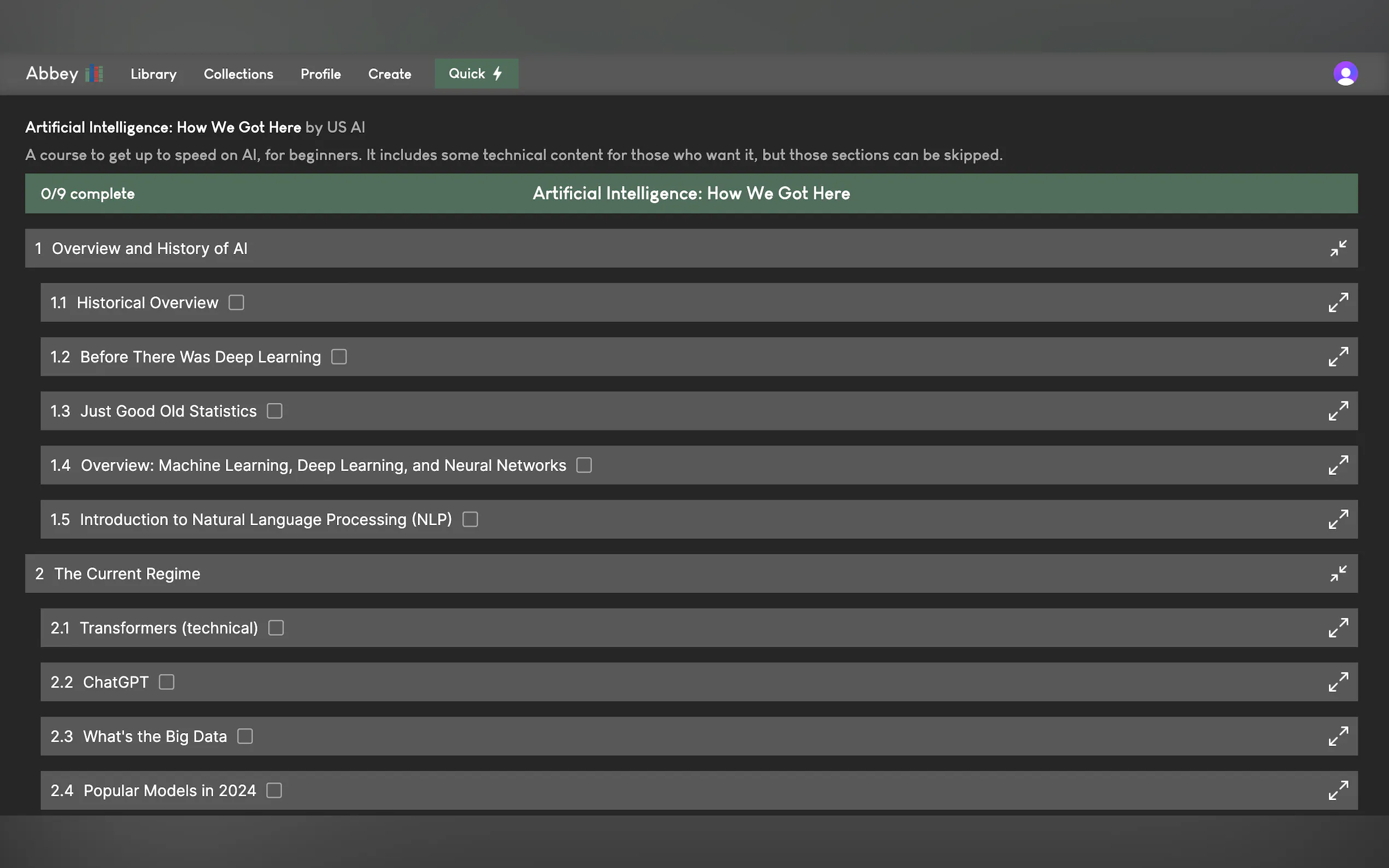Open ChatGPT lesson via expand arrows icon

[1338, 682]
